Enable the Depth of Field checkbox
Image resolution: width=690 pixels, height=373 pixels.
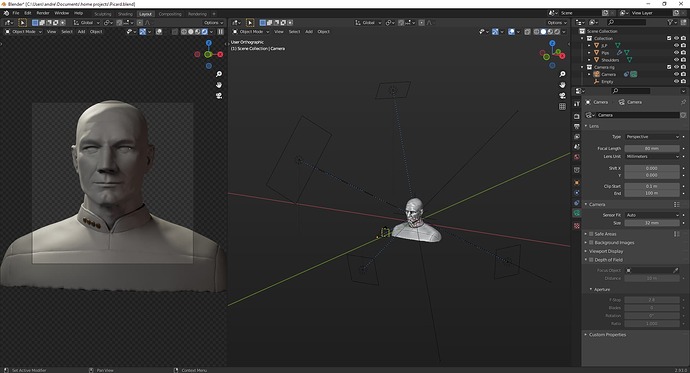[591, 260]
